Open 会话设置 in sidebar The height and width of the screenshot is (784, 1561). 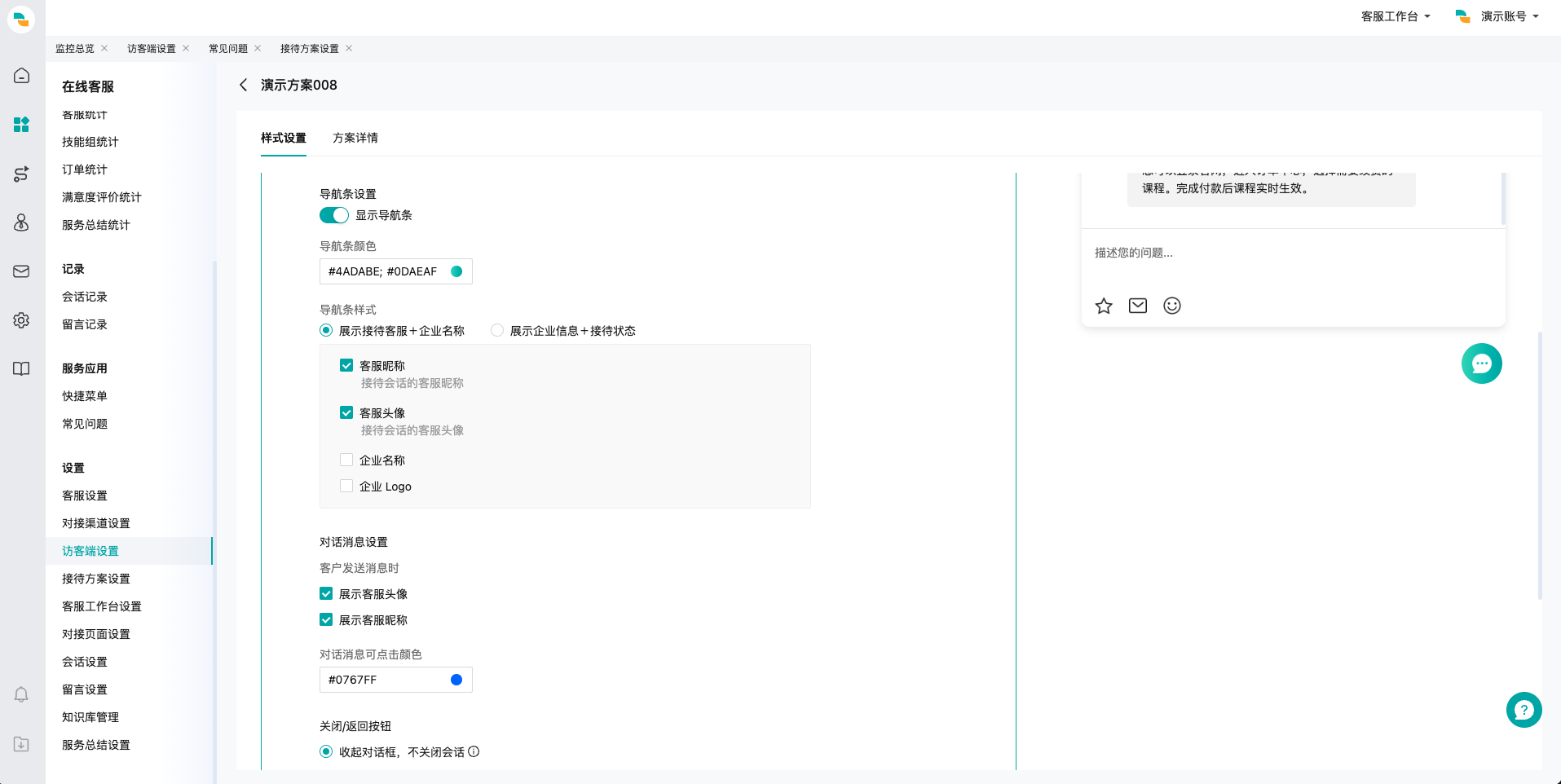(85, 662)
